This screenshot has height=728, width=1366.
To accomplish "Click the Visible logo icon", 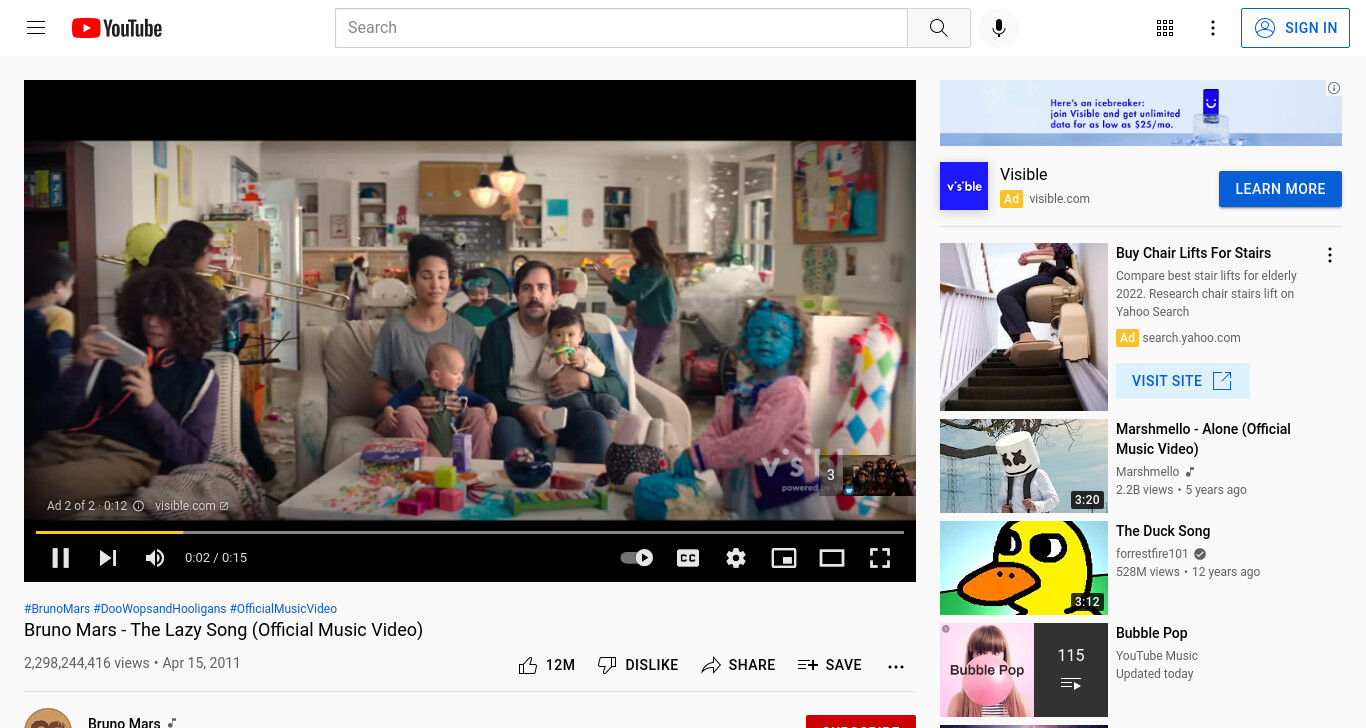I will pyautogui.click(x=964, y=186).
